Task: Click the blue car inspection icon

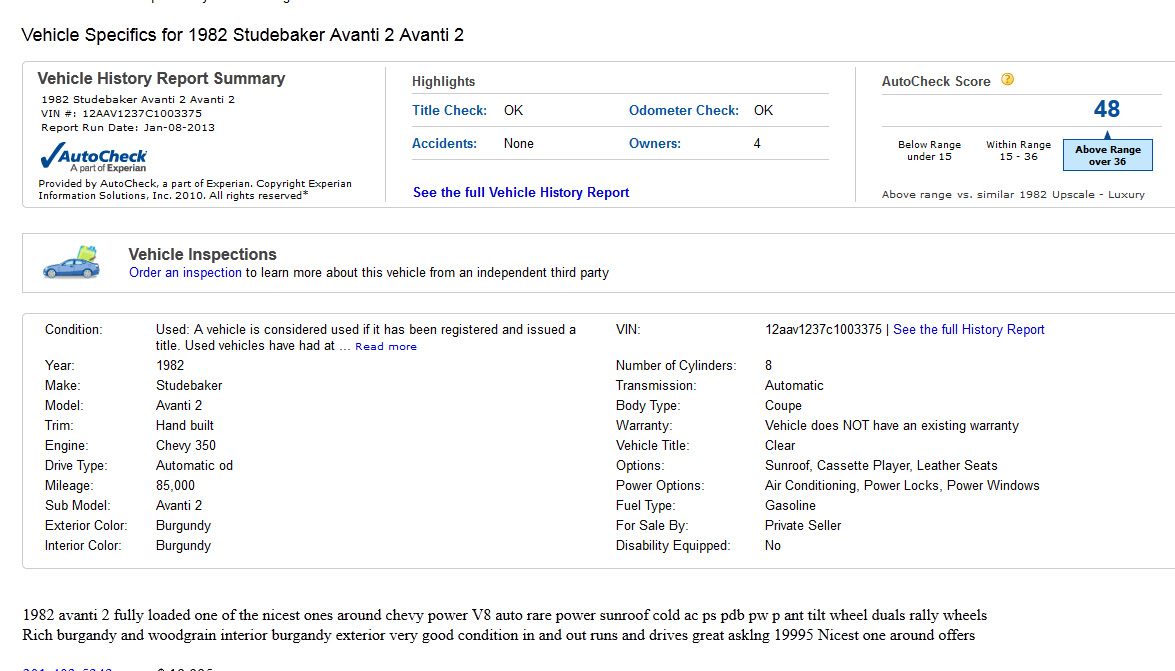Action: tap(71, 262)
